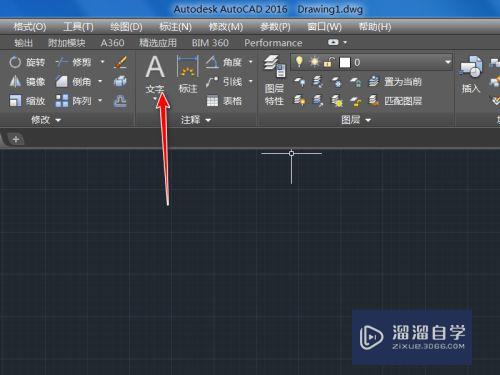The width and height of the screenshot is (500, 375).
Task: Switch to Featured Apps (精选应用) tab
Action: (x=158, y=43)
